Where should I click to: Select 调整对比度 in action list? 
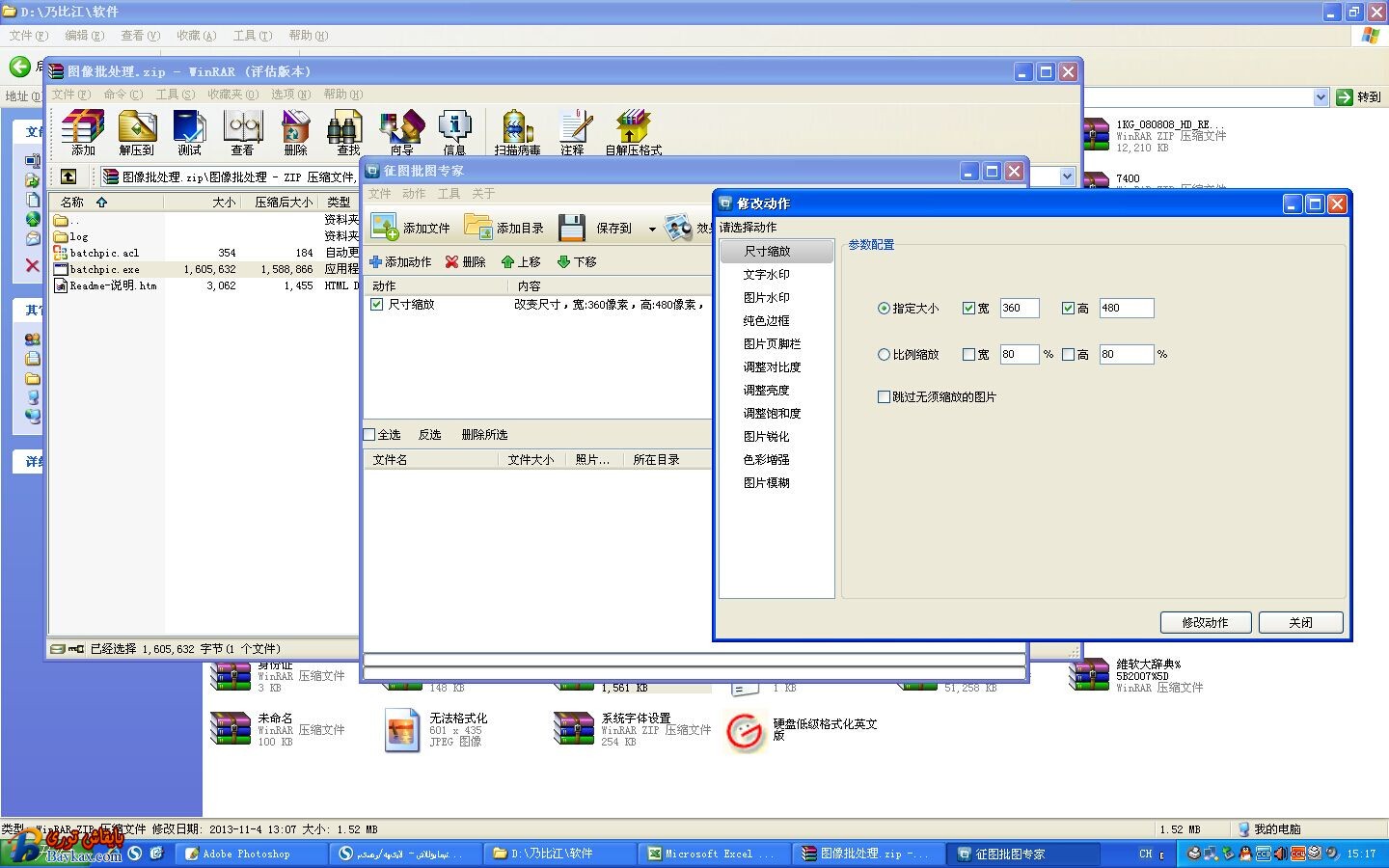click(x=772, y=367)
